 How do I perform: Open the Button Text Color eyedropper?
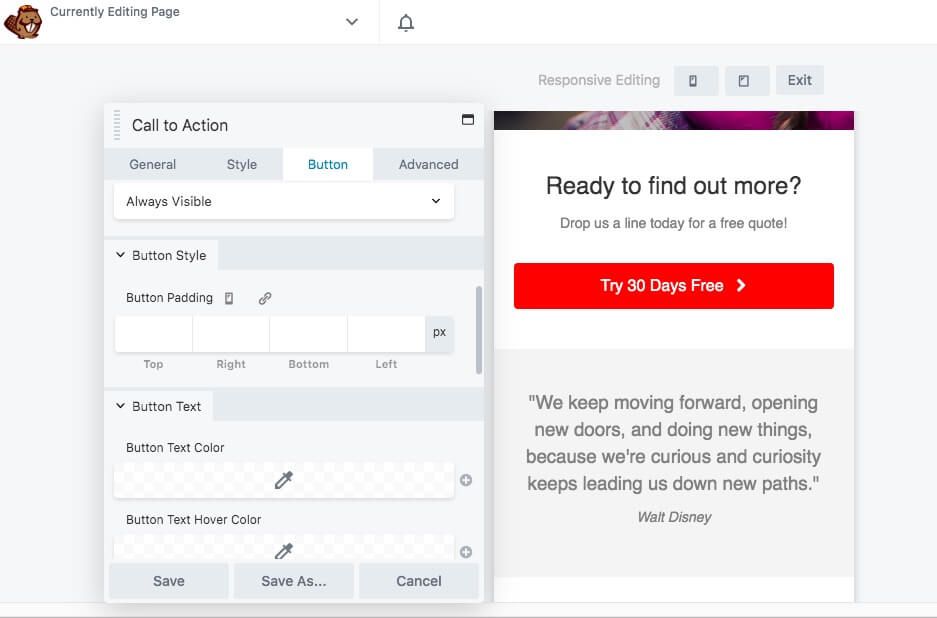(283, 480)
